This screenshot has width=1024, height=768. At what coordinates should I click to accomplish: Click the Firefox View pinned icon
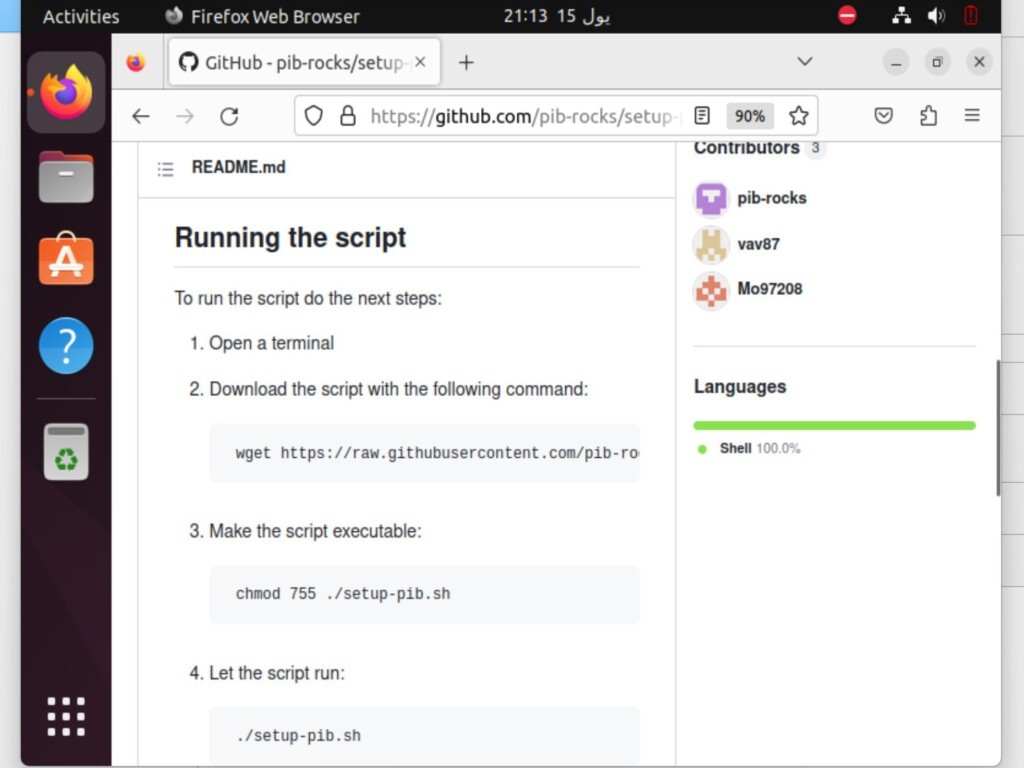[136, 63]
